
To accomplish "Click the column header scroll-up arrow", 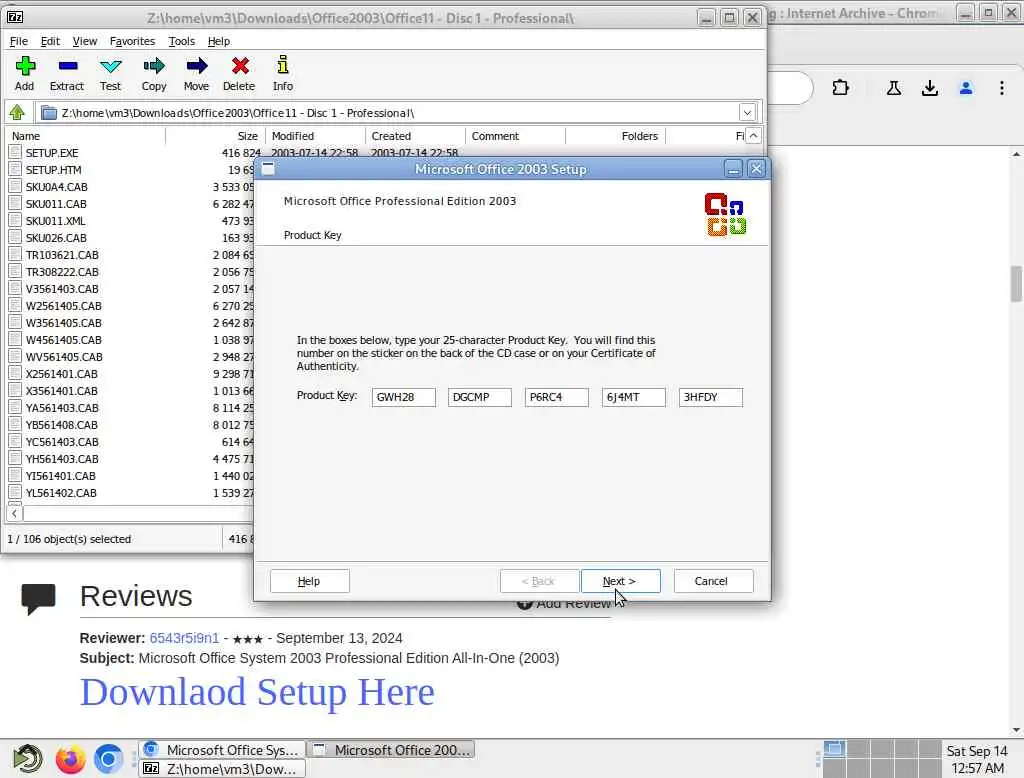I will click(753, 136).
